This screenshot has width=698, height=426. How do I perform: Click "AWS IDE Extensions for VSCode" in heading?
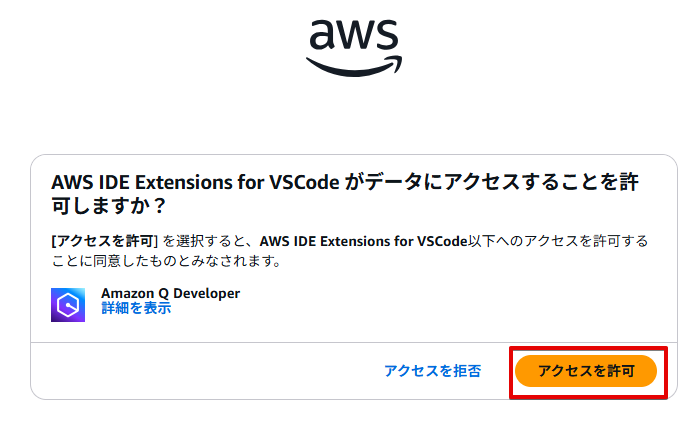click(195, 184)
